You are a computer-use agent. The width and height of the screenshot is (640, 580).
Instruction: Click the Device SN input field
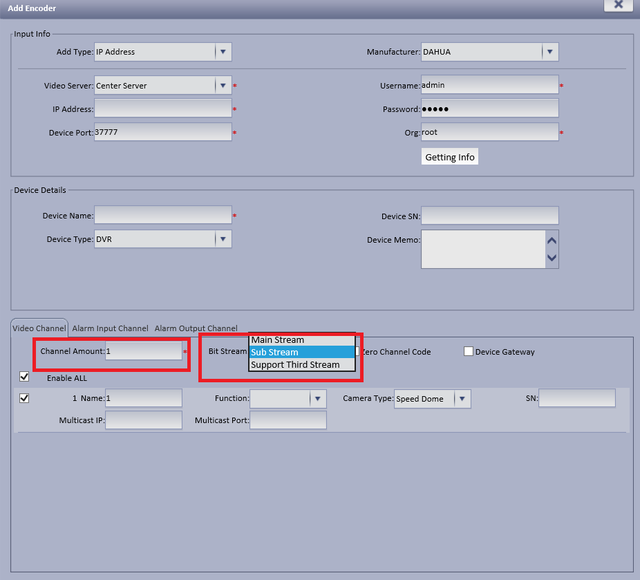(x=490, y=216)
